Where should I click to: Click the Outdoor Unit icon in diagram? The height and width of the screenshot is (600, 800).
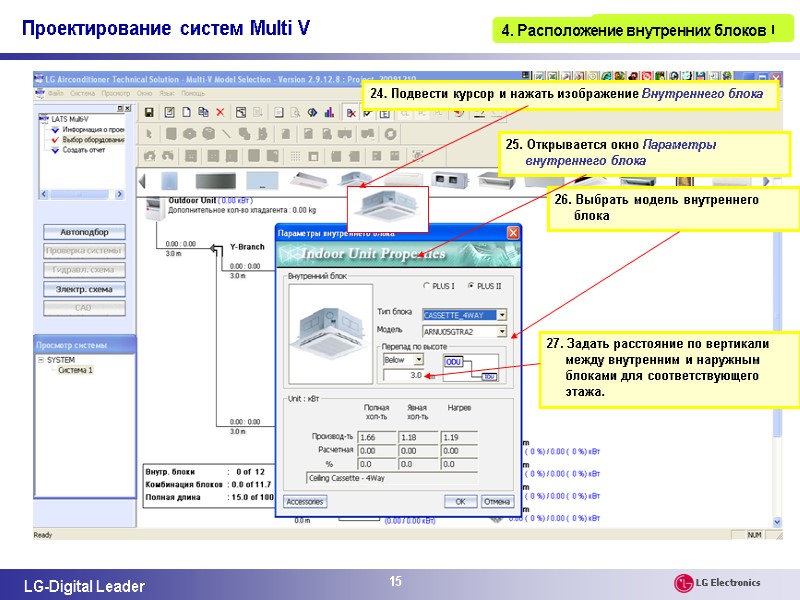point(155,209)
